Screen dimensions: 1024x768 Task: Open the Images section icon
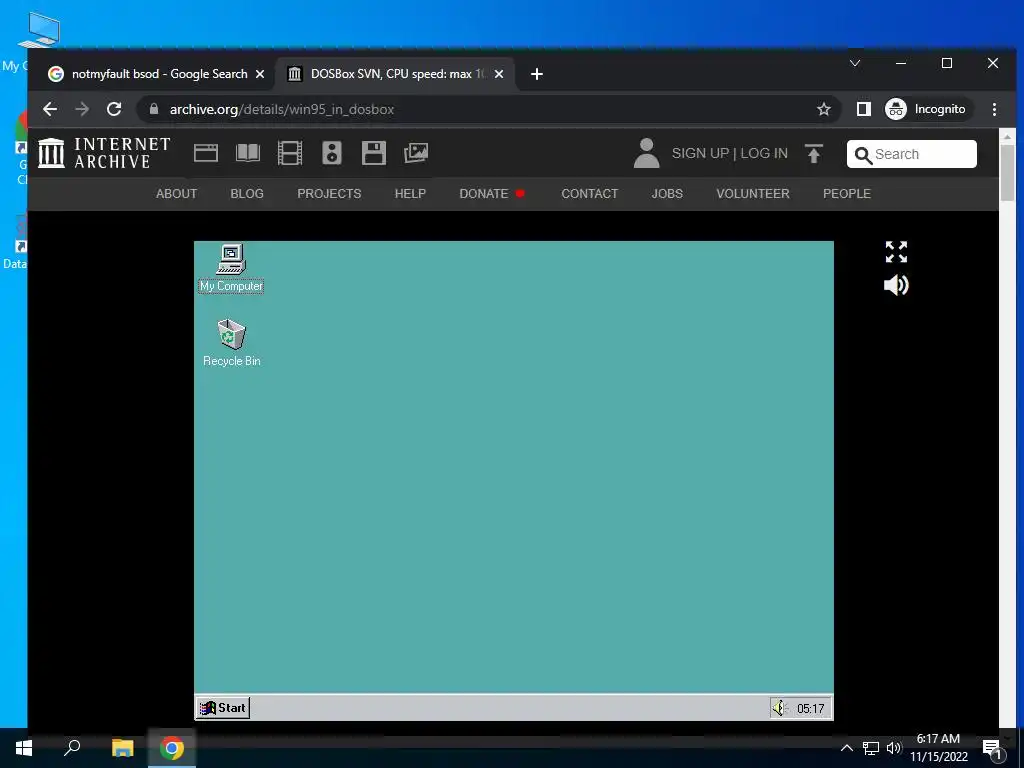(416, 153)
